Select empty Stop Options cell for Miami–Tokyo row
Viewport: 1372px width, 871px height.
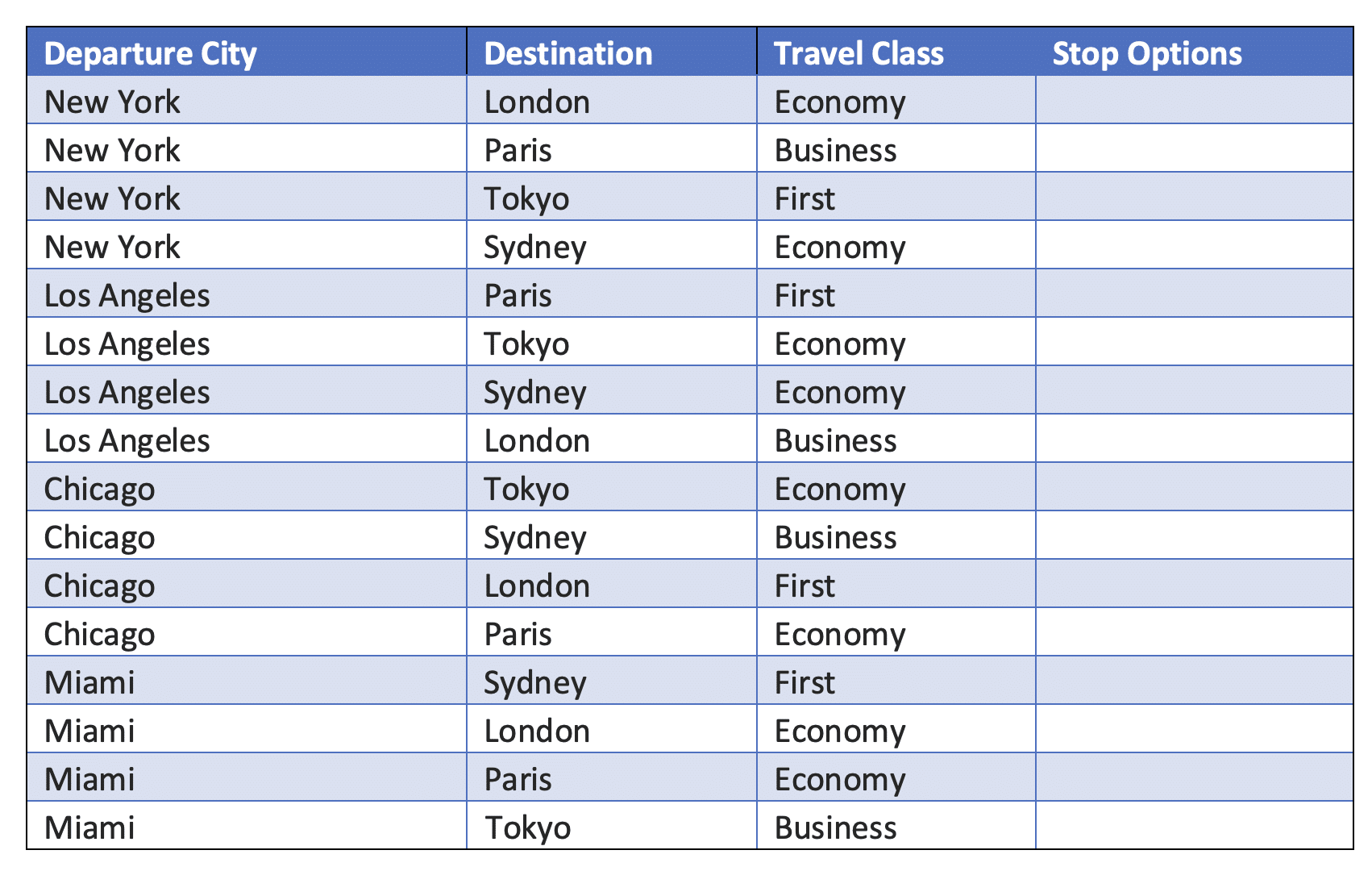pos(1194,827)
